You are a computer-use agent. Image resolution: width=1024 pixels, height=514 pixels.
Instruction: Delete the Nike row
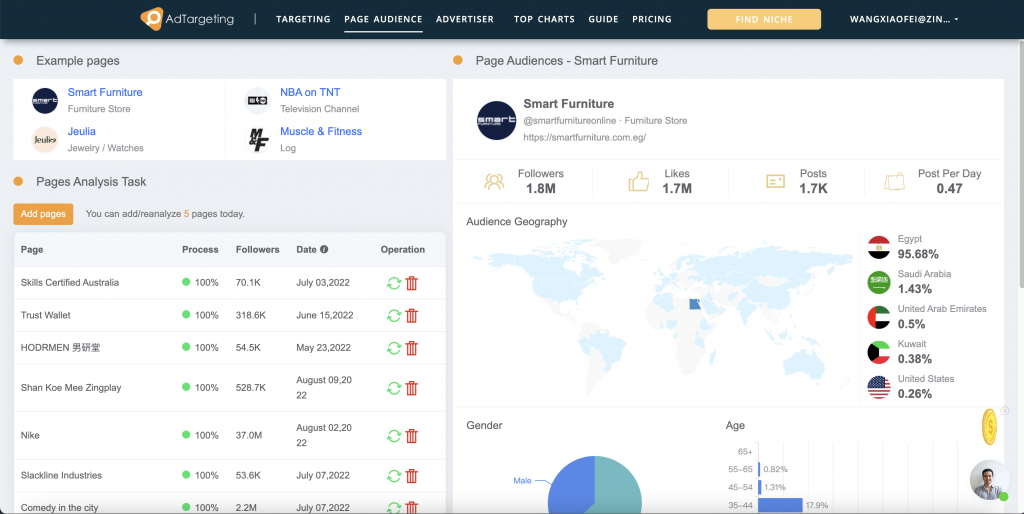(x=411, y=436)
